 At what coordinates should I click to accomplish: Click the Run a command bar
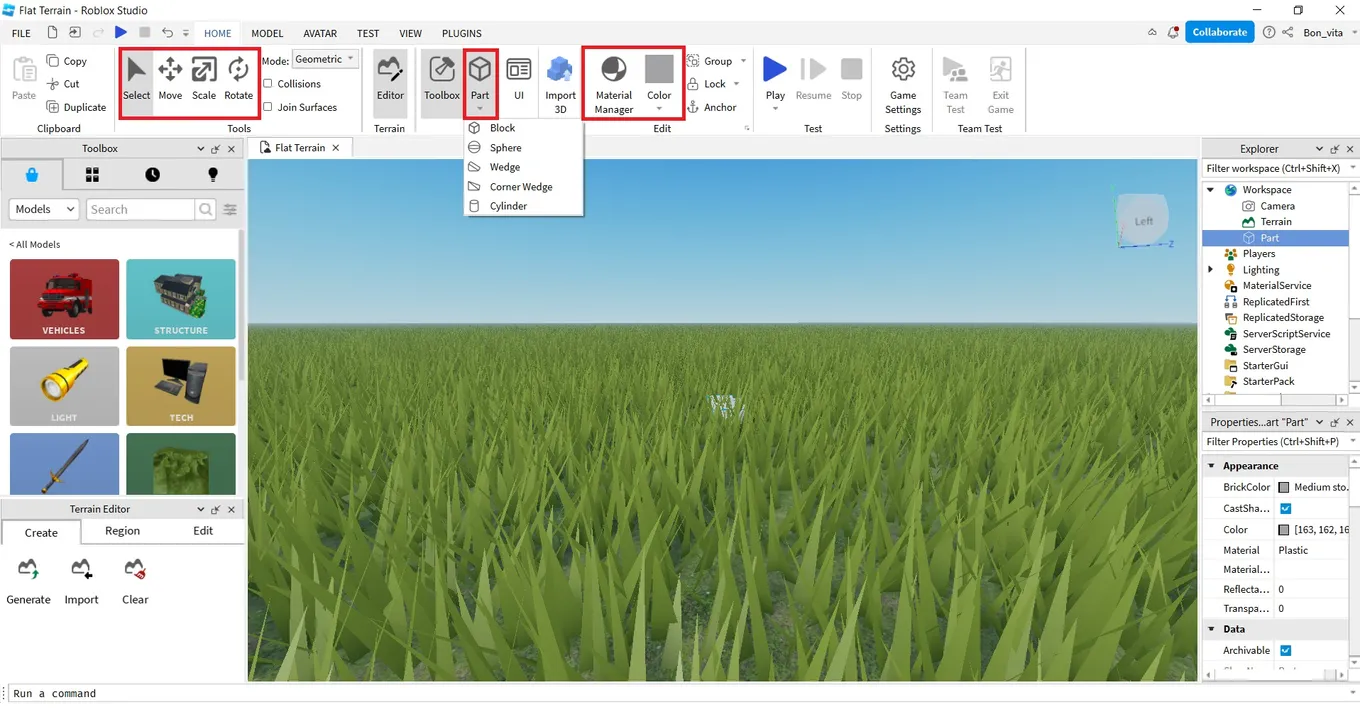680,693
